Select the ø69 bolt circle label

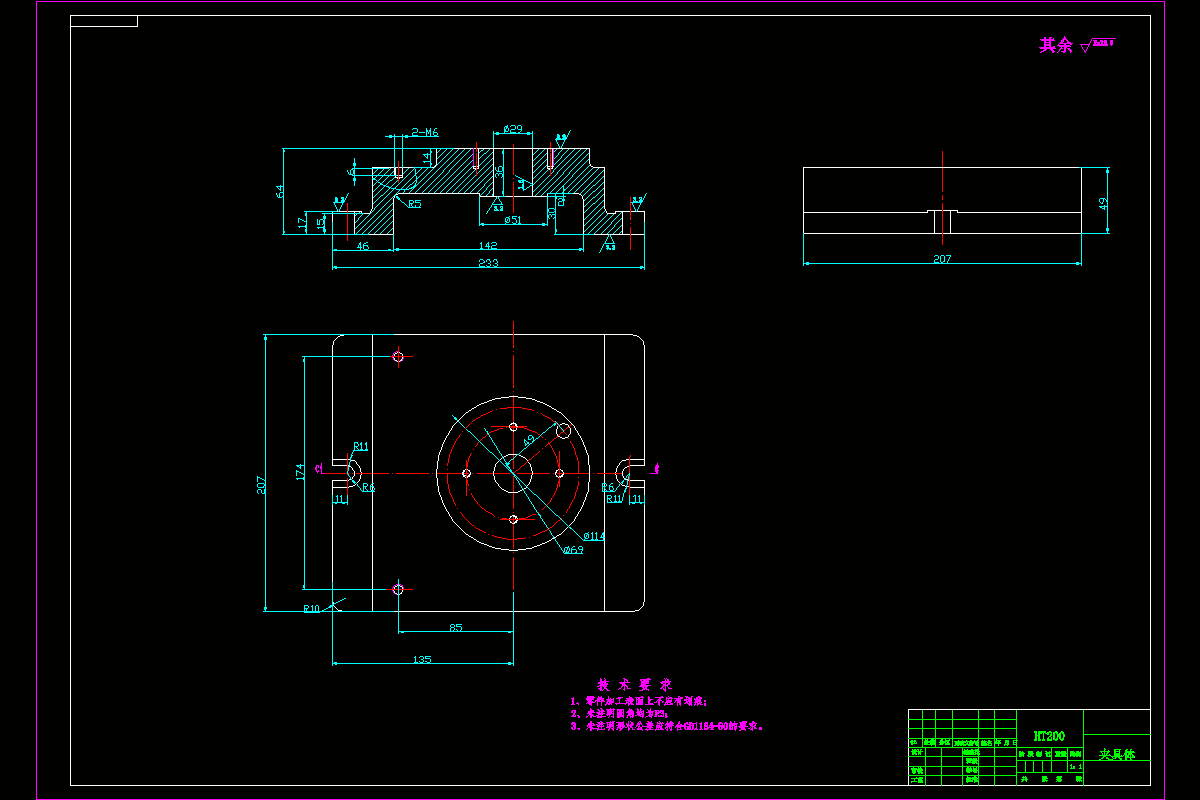coord(573,550)
